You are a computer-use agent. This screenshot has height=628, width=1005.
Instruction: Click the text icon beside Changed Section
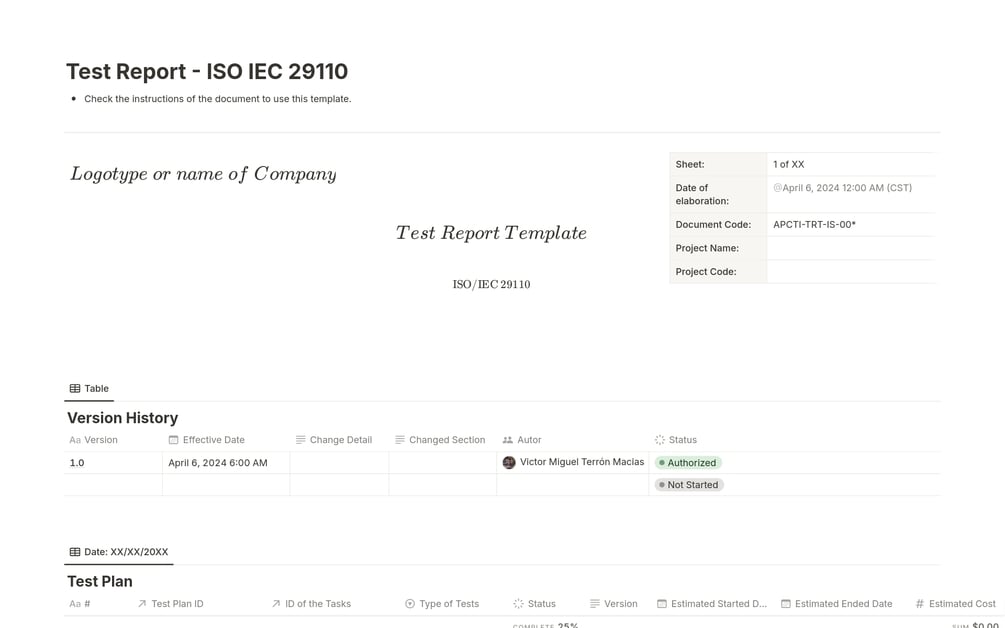pyautogui.click(x=400, y=440)
